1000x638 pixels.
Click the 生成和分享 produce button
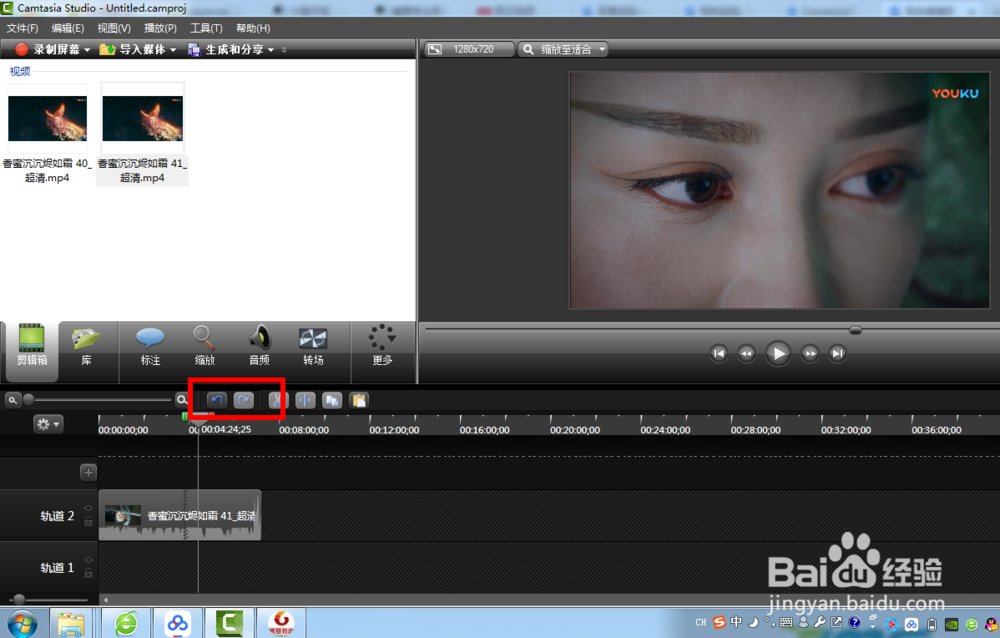pos(226,49)
